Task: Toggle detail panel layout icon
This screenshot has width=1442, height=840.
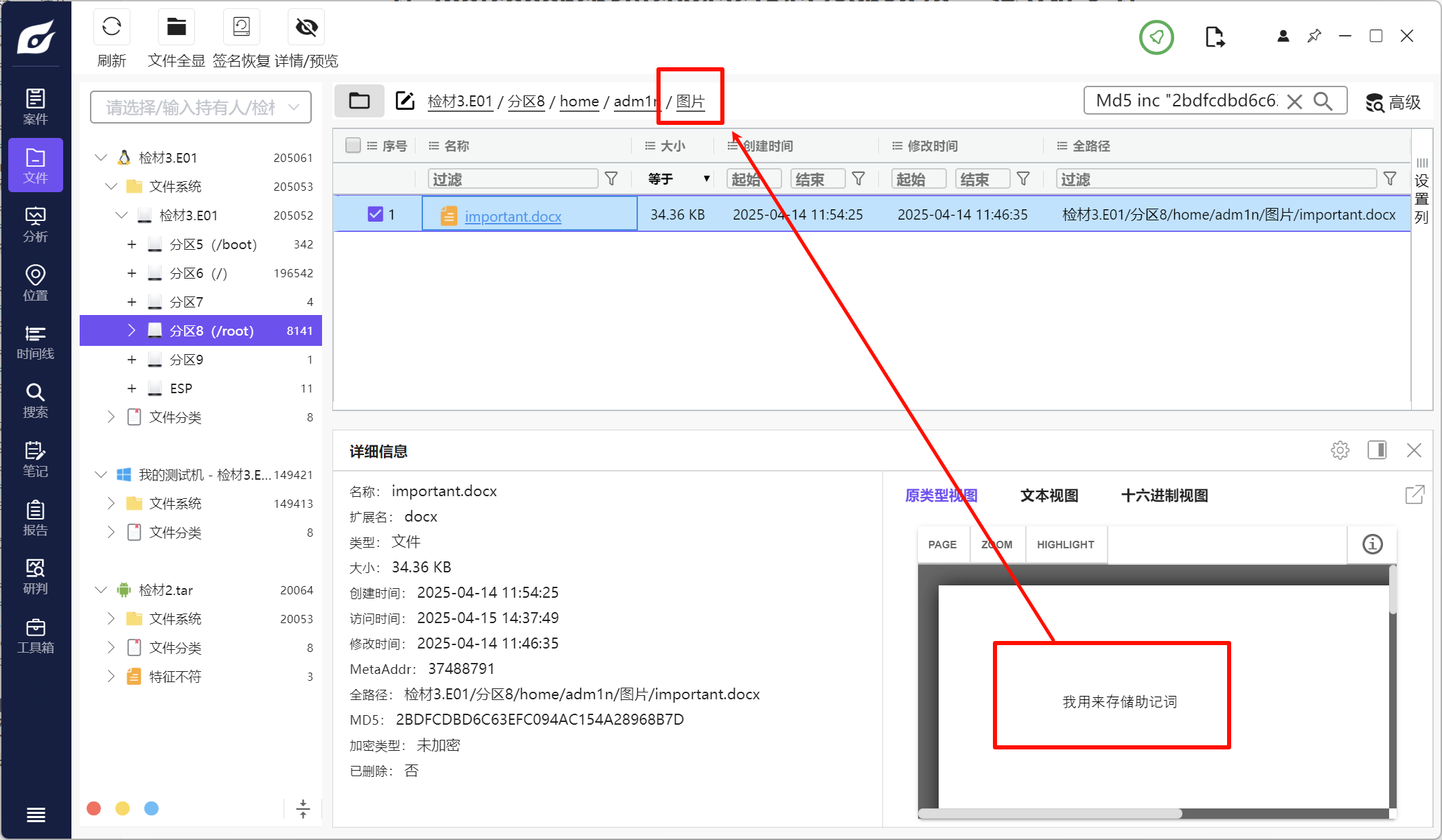Action: coord(1377,450)
